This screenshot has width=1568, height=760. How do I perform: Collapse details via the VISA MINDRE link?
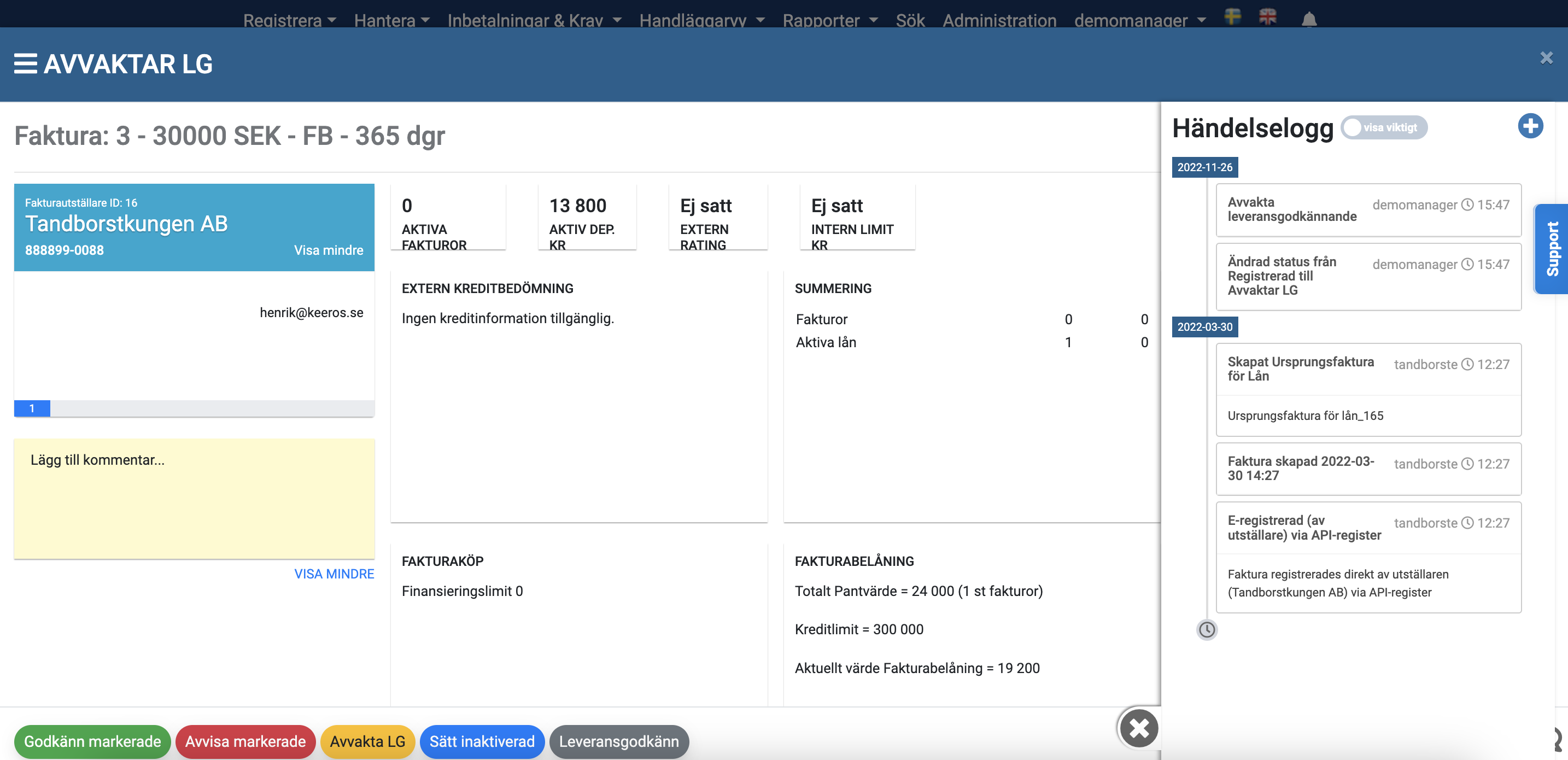click(334, 573)
